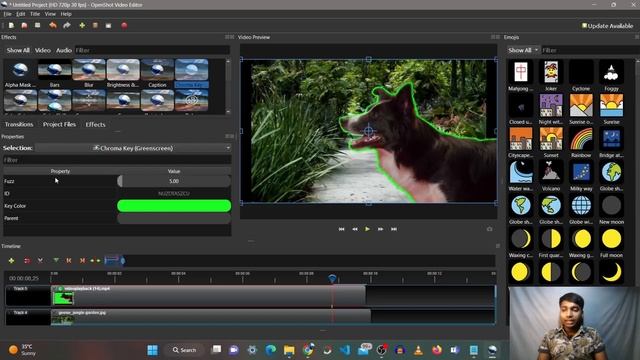Switch to the Transitions tab
The image size is (640, 360).
pos(19,124)
